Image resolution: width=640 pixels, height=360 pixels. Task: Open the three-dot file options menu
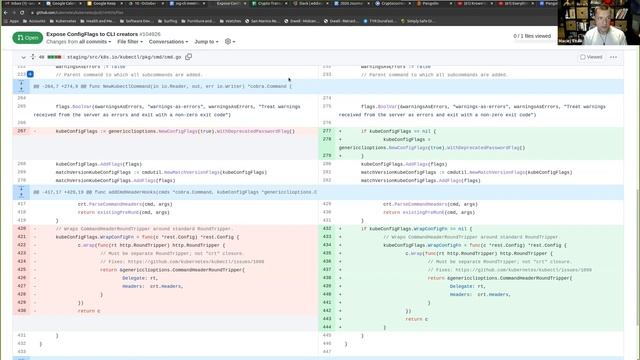(613, 57)
